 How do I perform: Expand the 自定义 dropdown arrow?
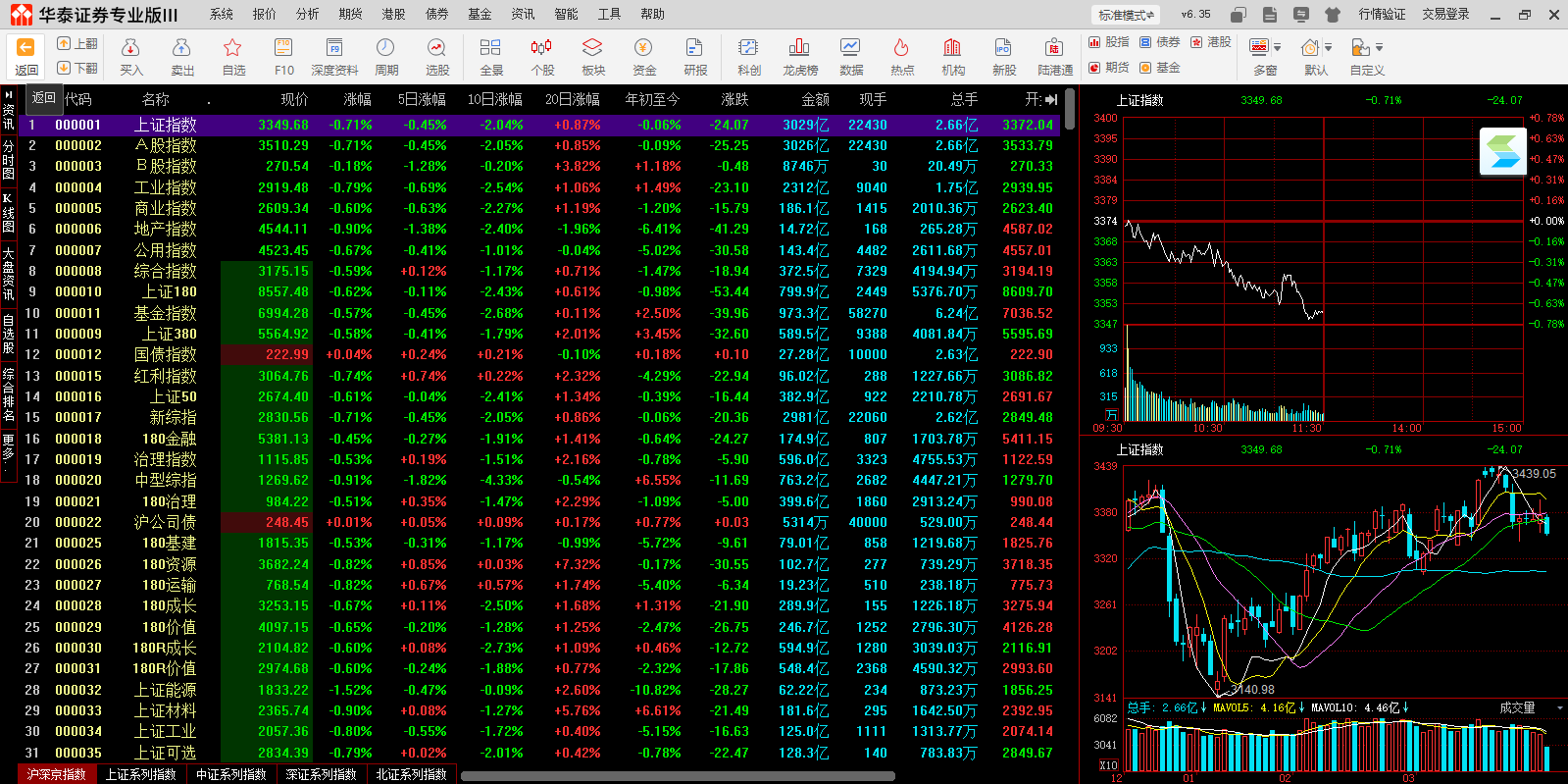click(x=1378, y=47)
